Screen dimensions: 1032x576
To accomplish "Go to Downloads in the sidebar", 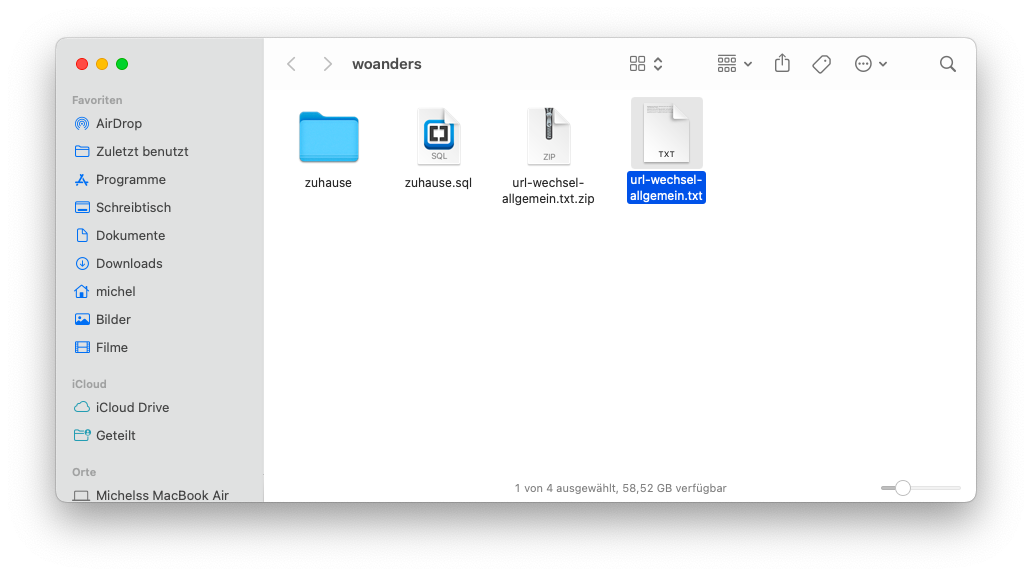I will pyautogui.click(x=128, y=264).
